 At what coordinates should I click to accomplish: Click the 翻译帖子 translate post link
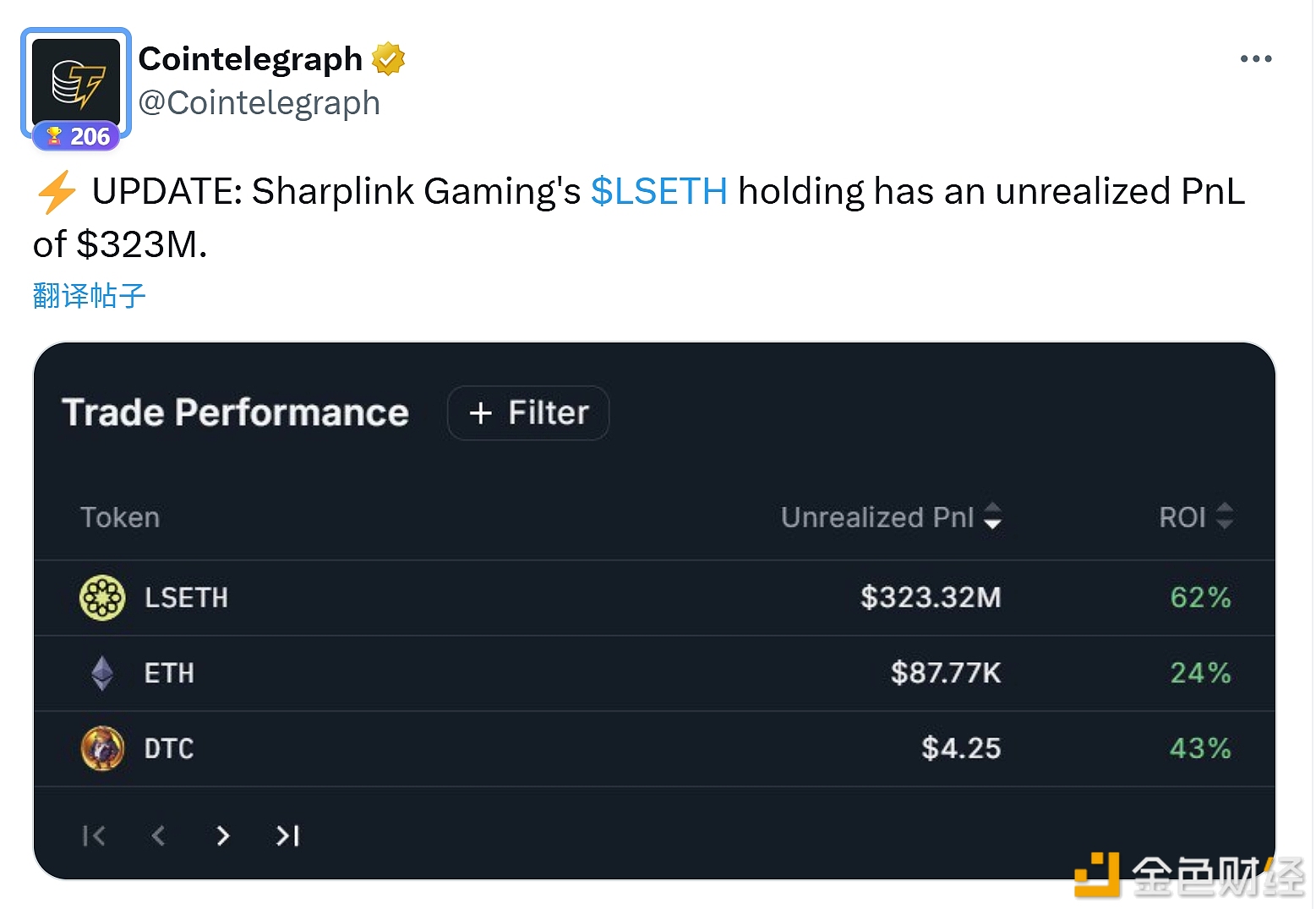click(90, 295)
